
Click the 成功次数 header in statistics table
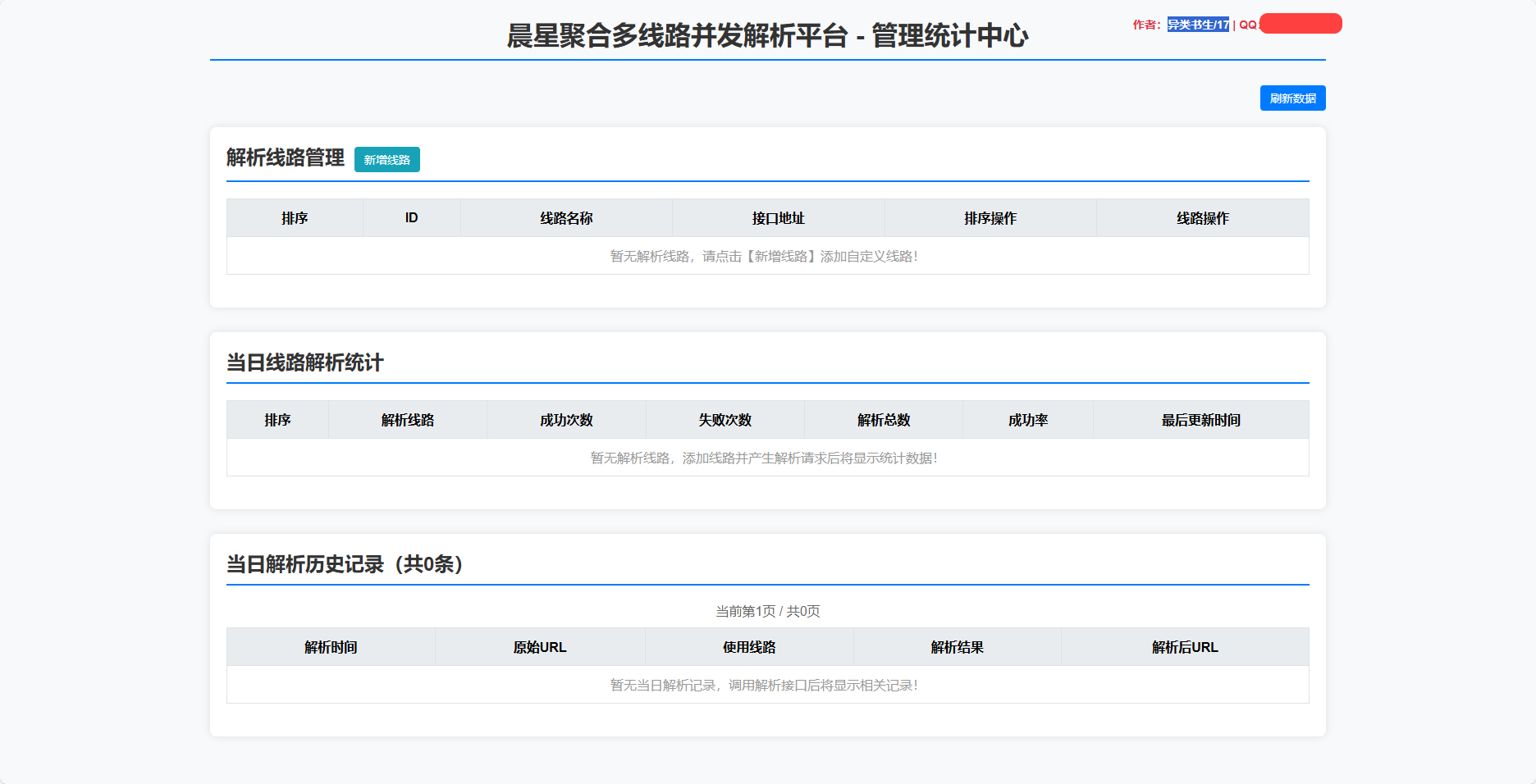pos(566,420)
